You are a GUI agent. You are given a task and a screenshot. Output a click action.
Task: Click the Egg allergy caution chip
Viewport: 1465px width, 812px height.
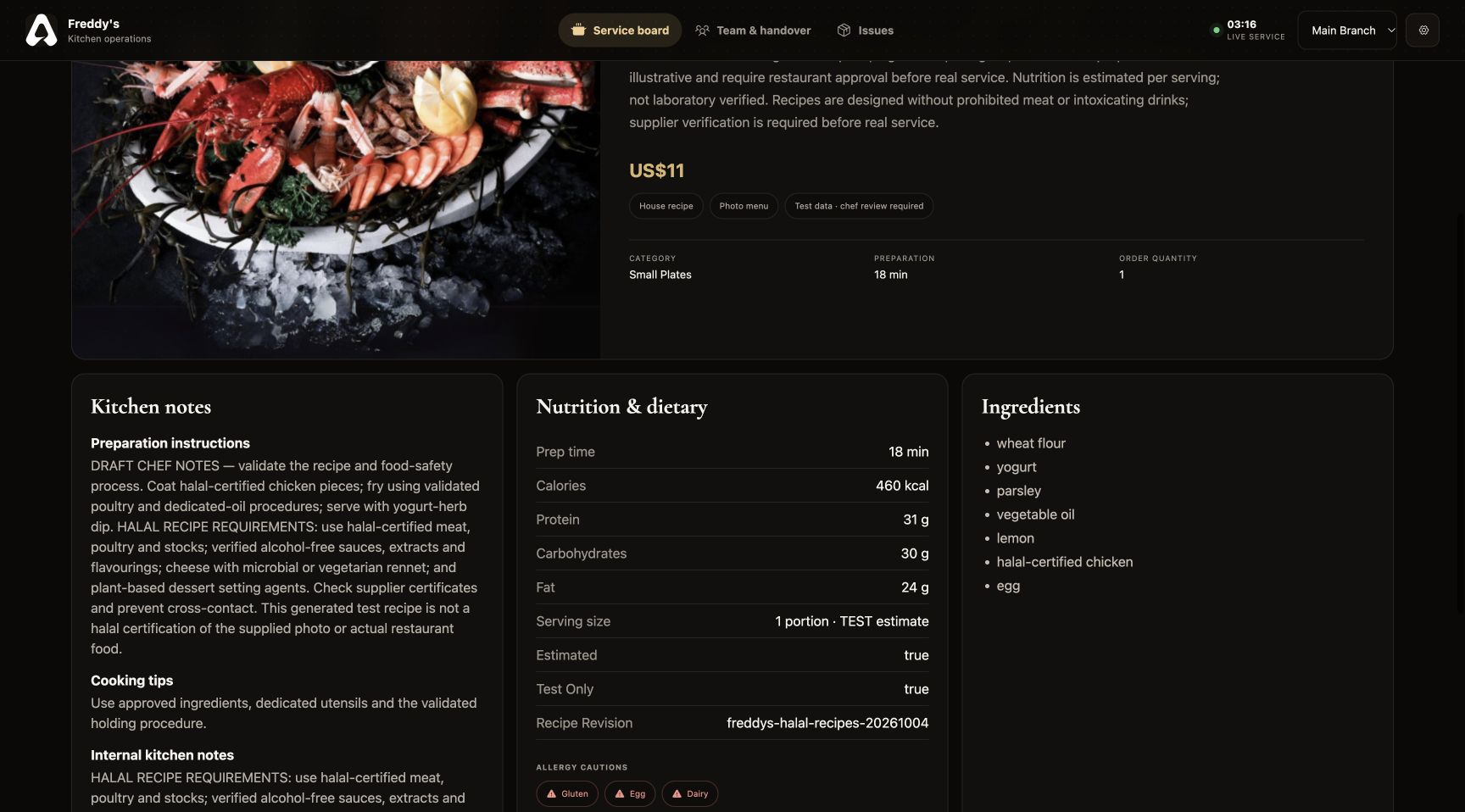click(x=630, y=794)
